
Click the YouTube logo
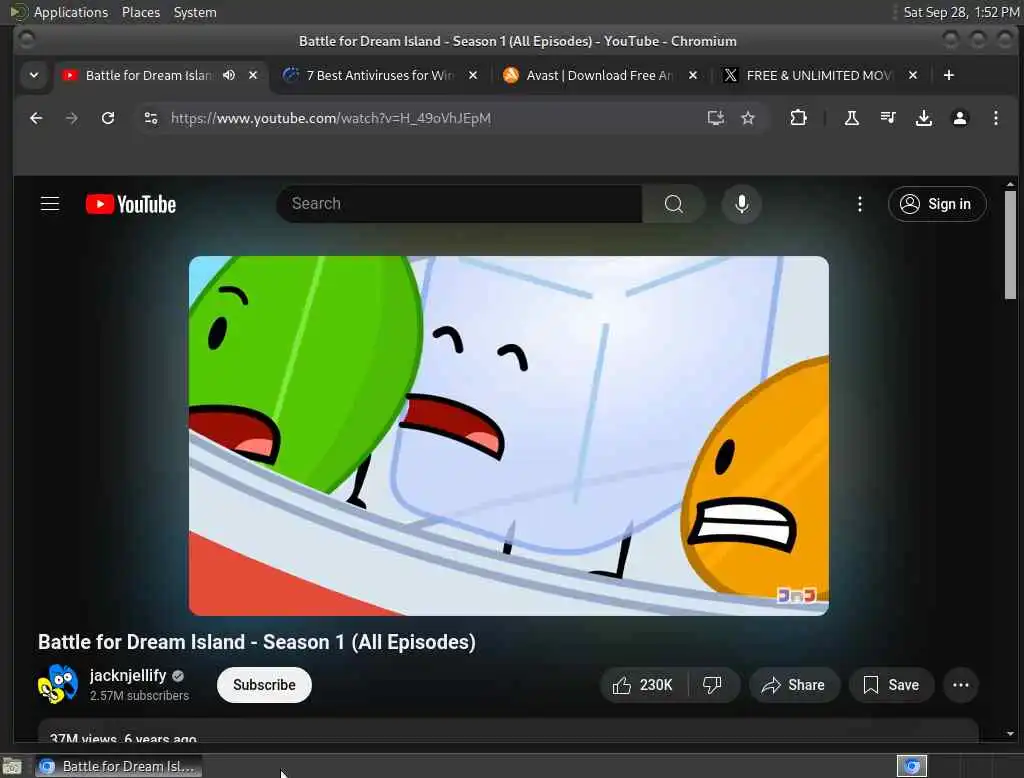point(131,204)
